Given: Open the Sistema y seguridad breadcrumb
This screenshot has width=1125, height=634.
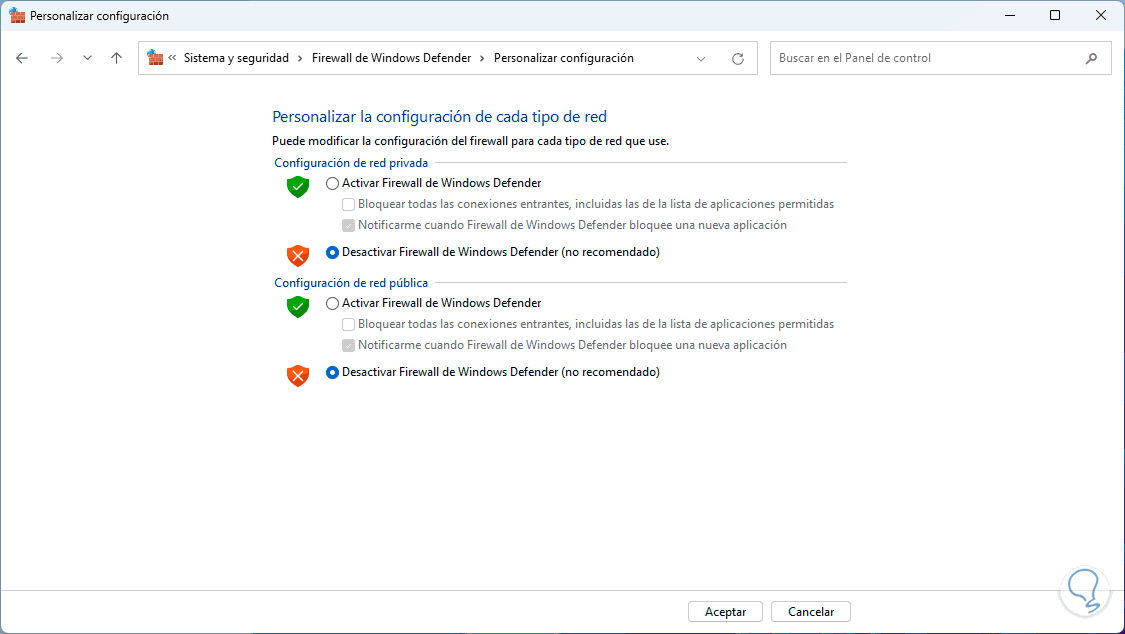Looking at the screenshot, I should pyautogui.click(x=236, y=58).
